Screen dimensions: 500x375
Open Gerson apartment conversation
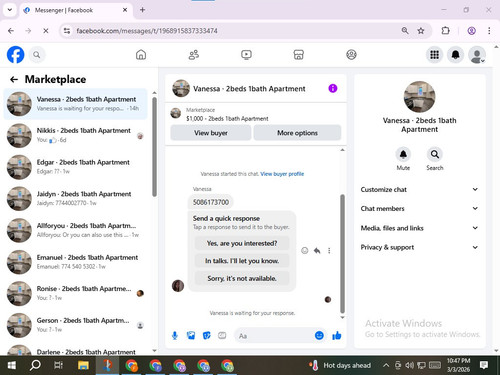tap(75, 325)
